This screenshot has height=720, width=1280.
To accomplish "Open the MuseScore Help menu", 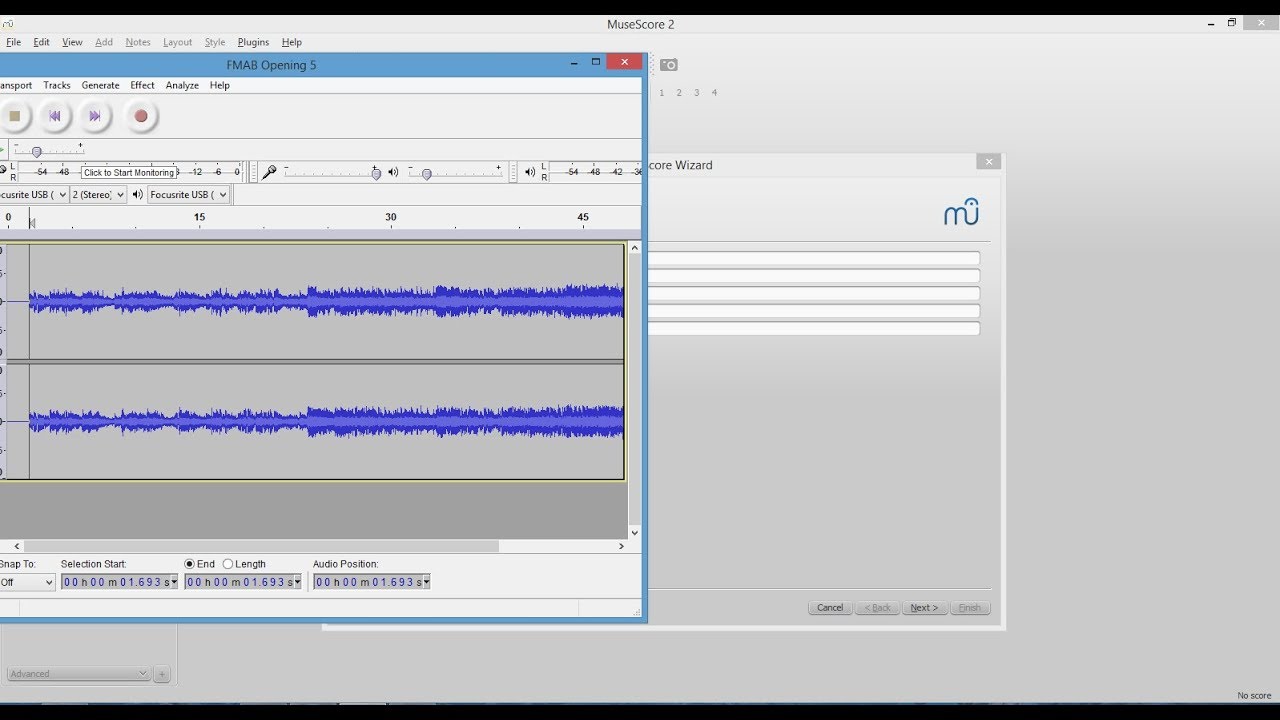I will coord(291,42).
